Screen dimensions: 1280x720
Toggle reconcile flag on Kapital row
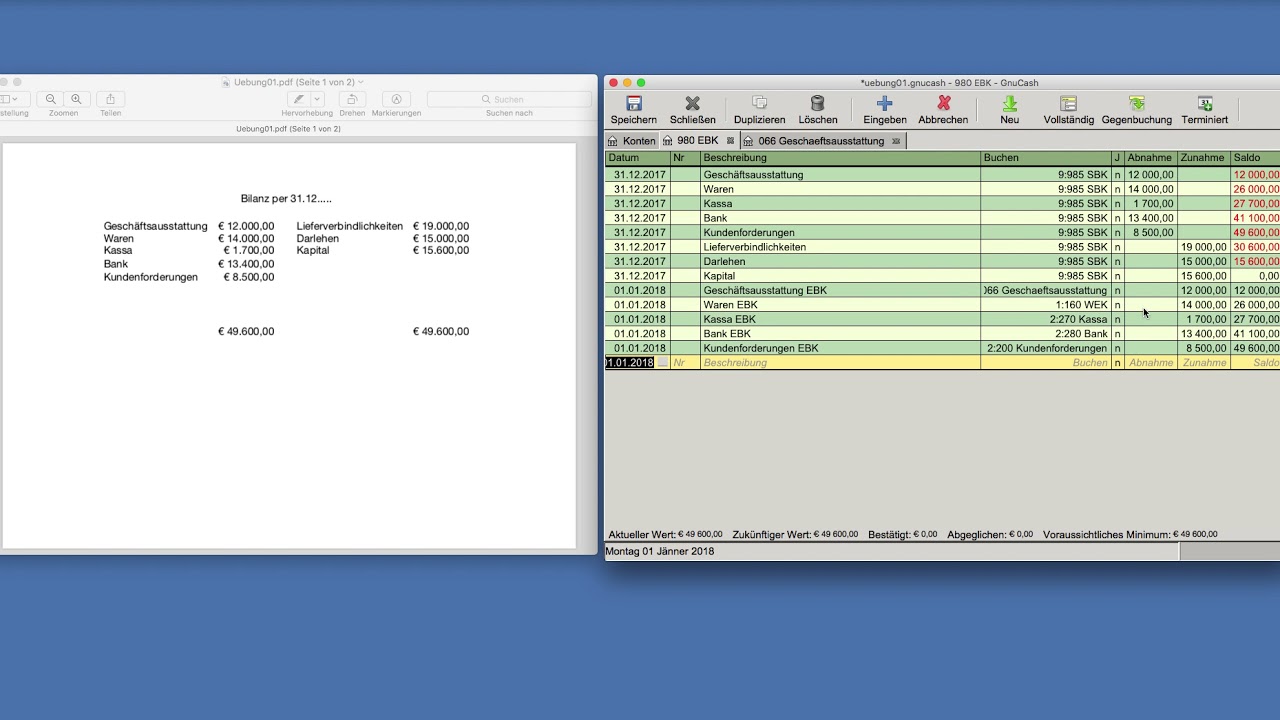(x=1117, y=276)
